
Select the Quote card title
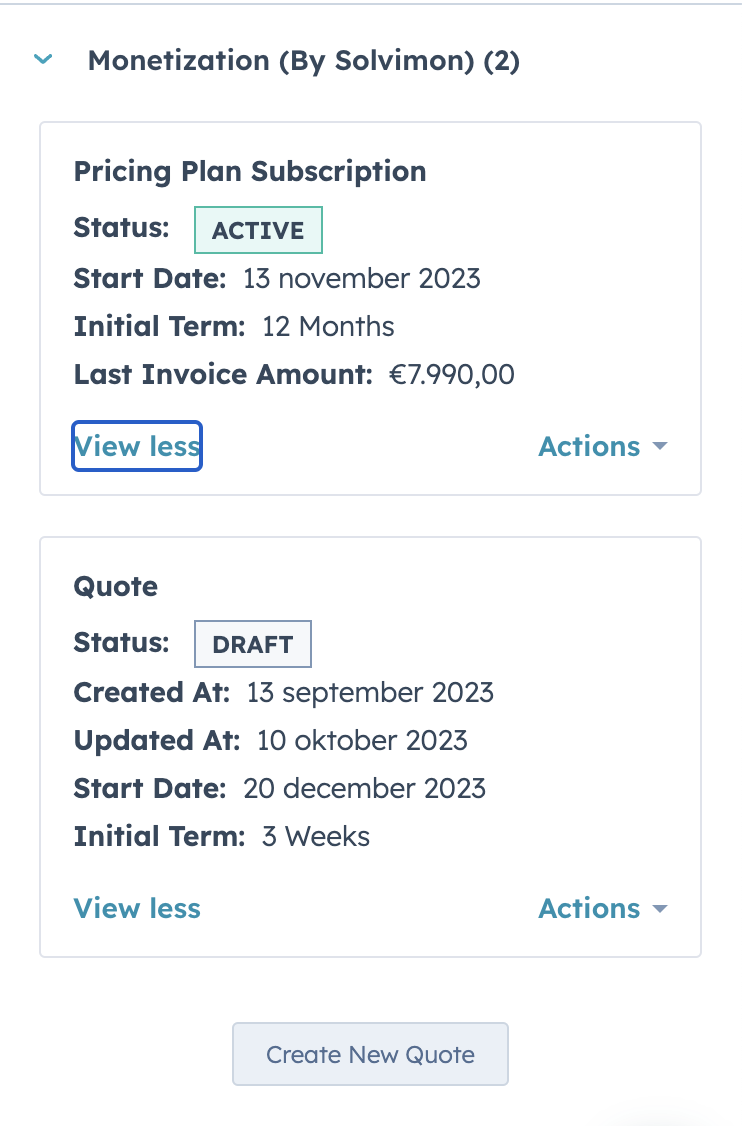pyautogui.click(x=116, y=586)
